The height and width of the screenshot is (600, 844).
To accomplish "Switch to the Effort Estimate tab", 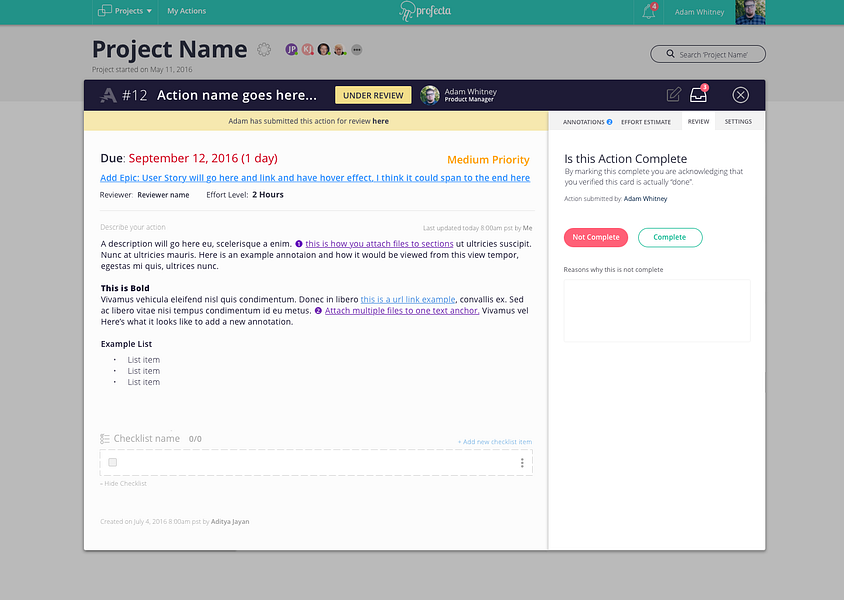I will coord(645,122).
